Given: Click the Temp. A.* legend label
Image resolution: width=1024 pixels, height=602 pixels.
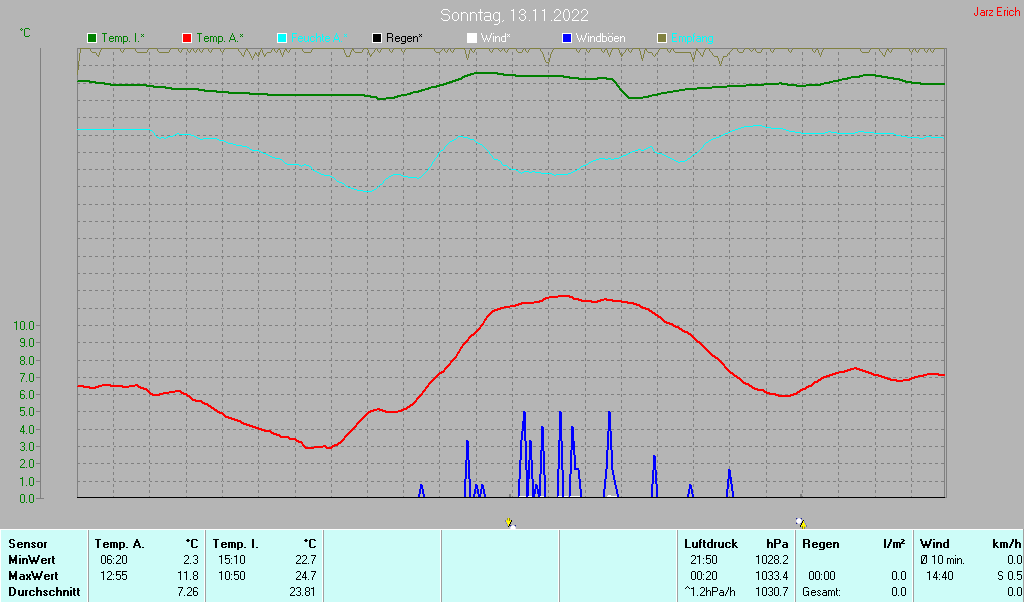Looking at the screenshot, I should click(220, 39).
